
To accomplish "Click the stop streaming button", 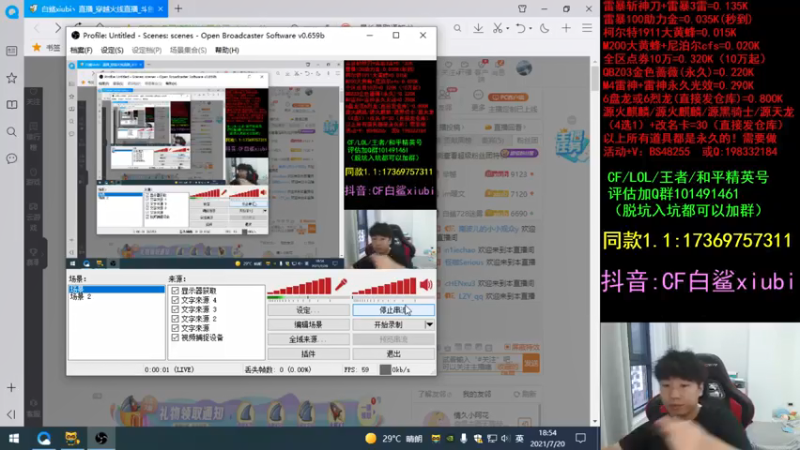I will click(393, 310).
